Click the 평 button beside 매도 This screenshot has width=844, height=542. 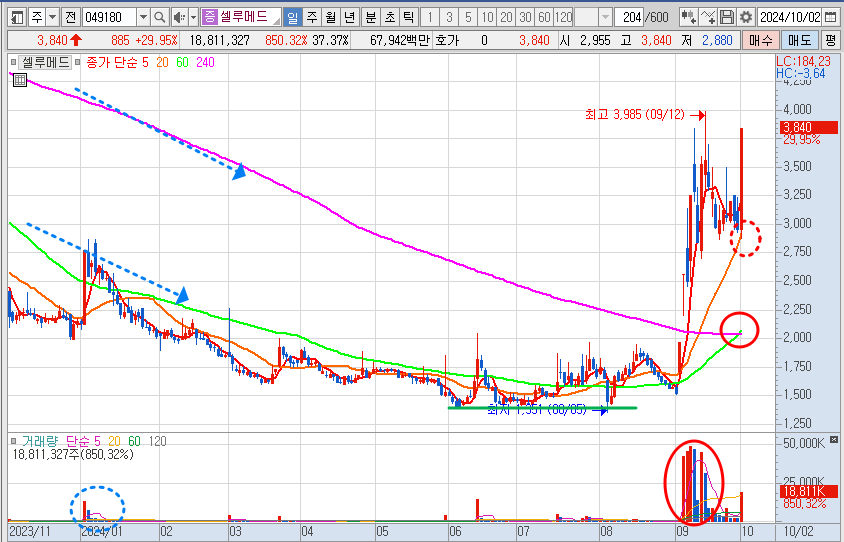click(x=831, y=40)
